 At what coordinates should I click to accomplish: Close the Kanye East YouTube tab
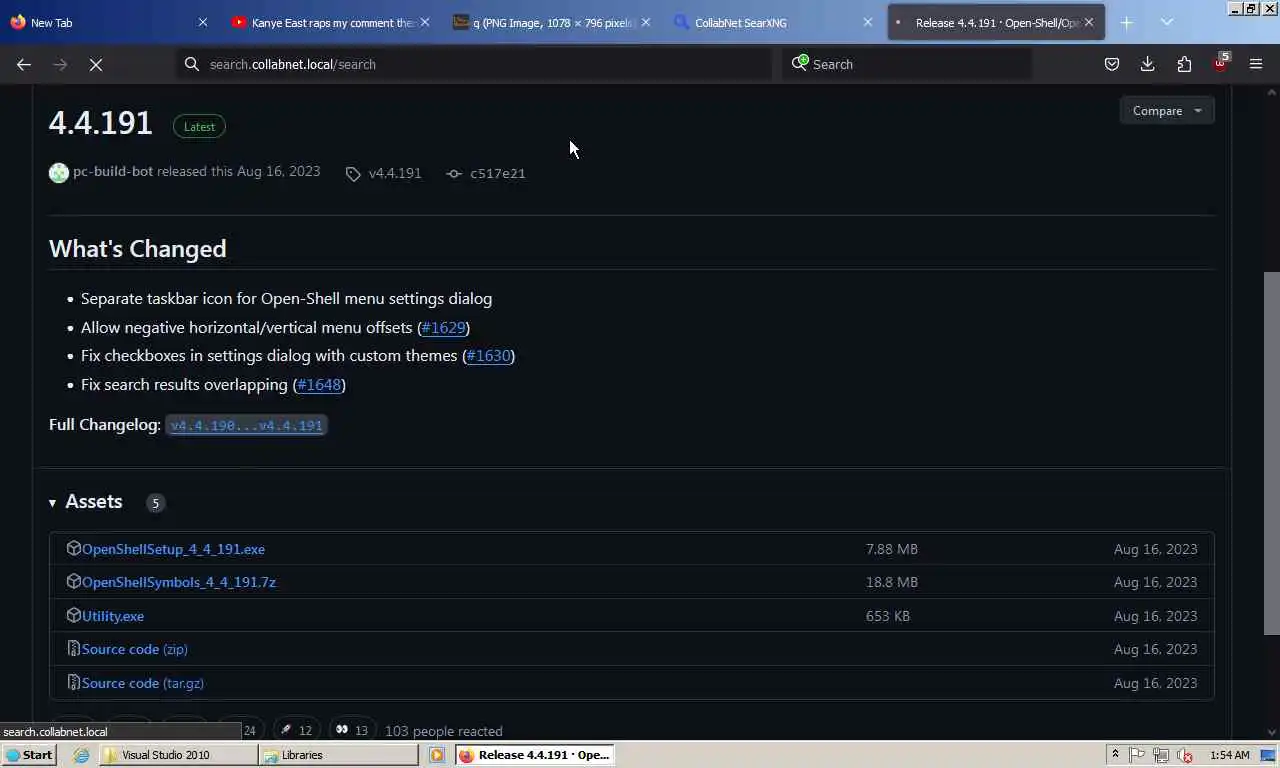coord(424,22)
